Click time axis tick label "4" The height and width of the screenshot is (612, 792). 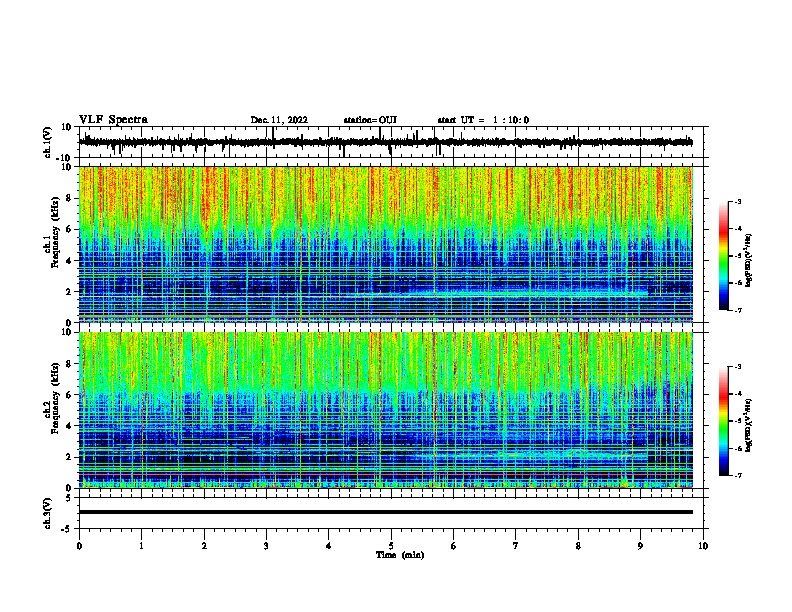point(329,546)
